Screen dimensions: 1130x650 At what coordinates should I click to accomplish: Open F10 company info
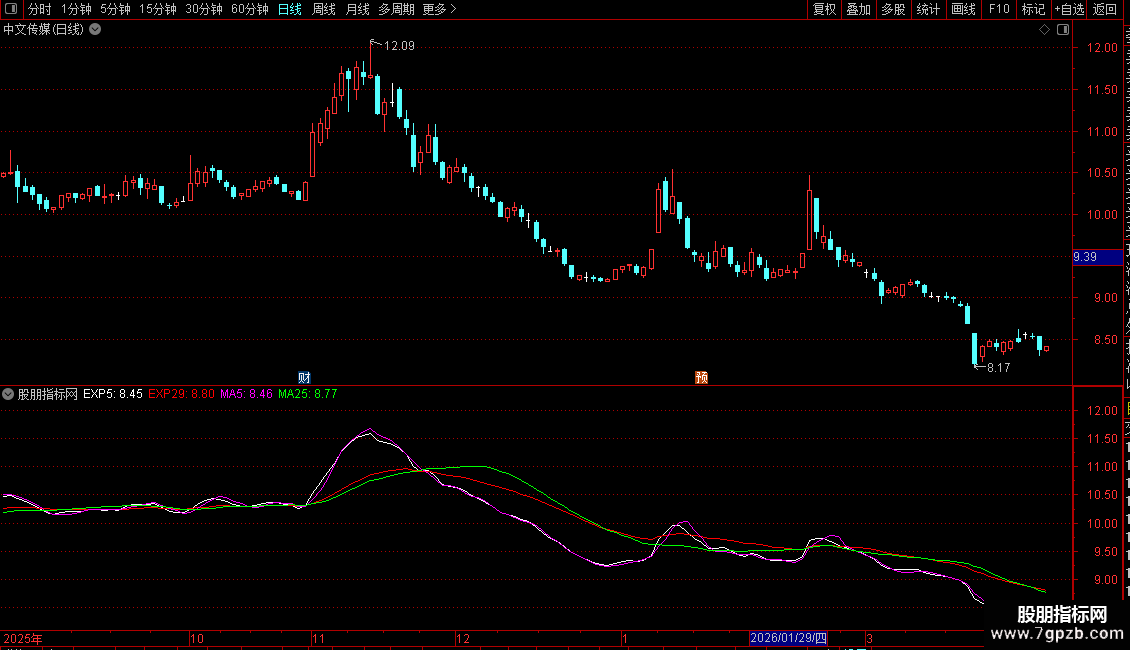(999, 9)
